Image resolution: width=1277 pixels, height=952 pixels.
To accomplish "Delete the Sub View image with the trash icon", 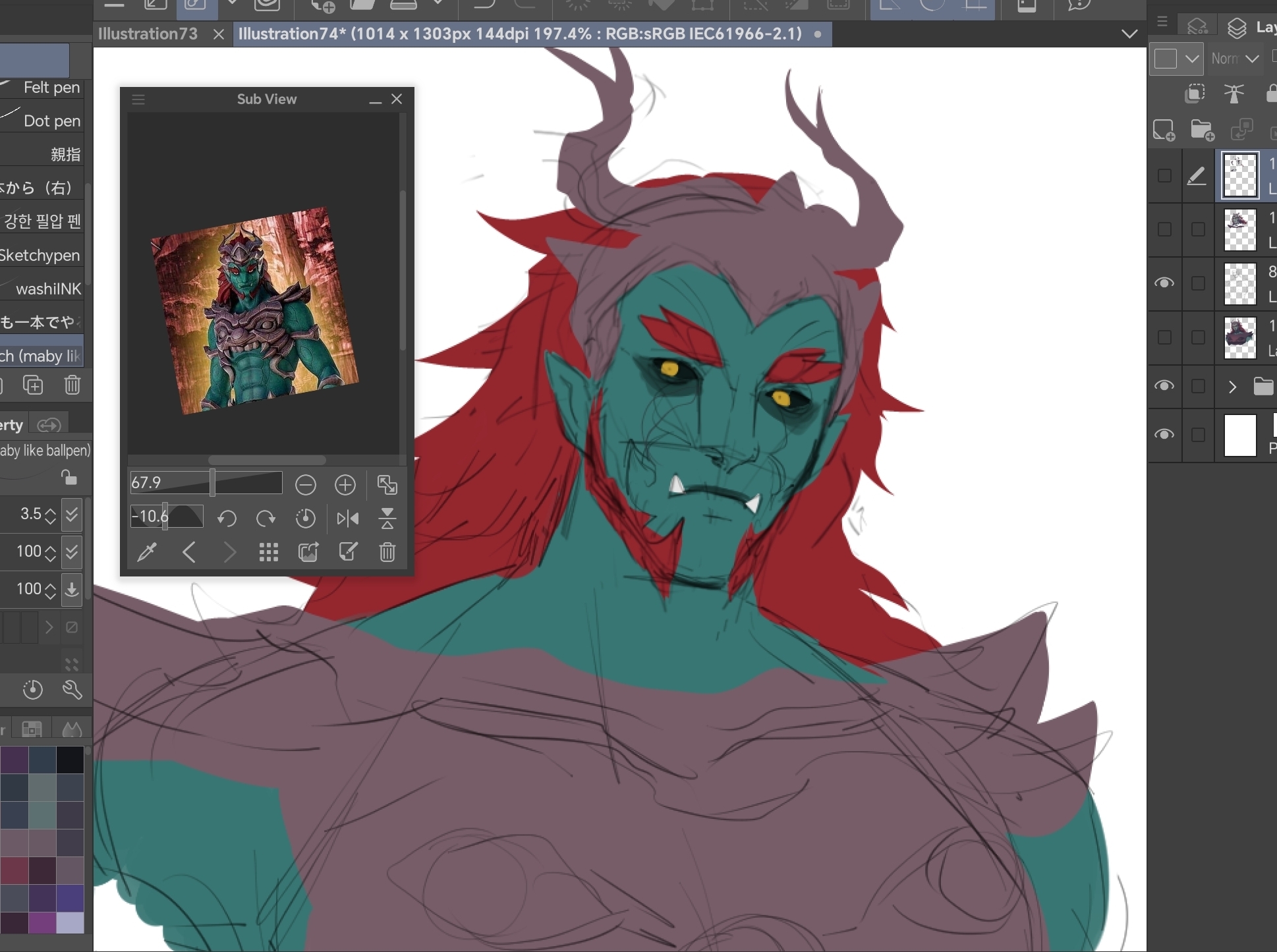I will coord(387,552).
